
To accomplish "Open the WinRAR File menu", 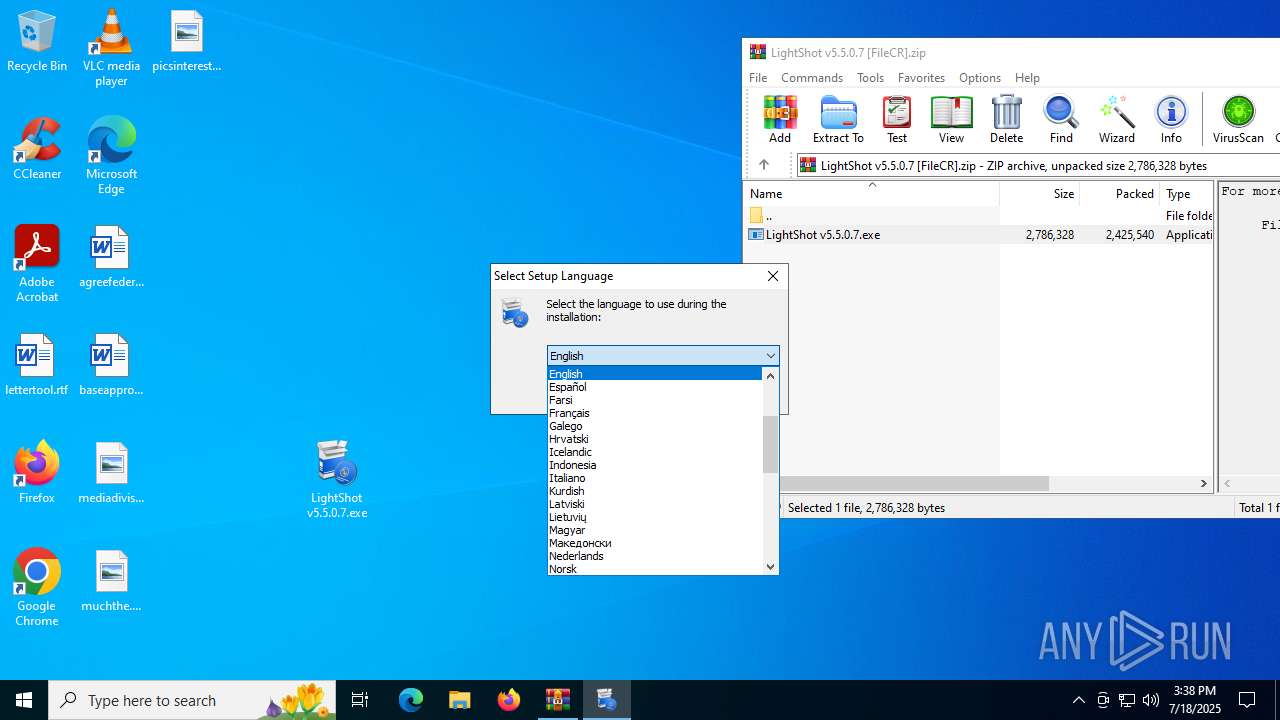I will (758, 77).
